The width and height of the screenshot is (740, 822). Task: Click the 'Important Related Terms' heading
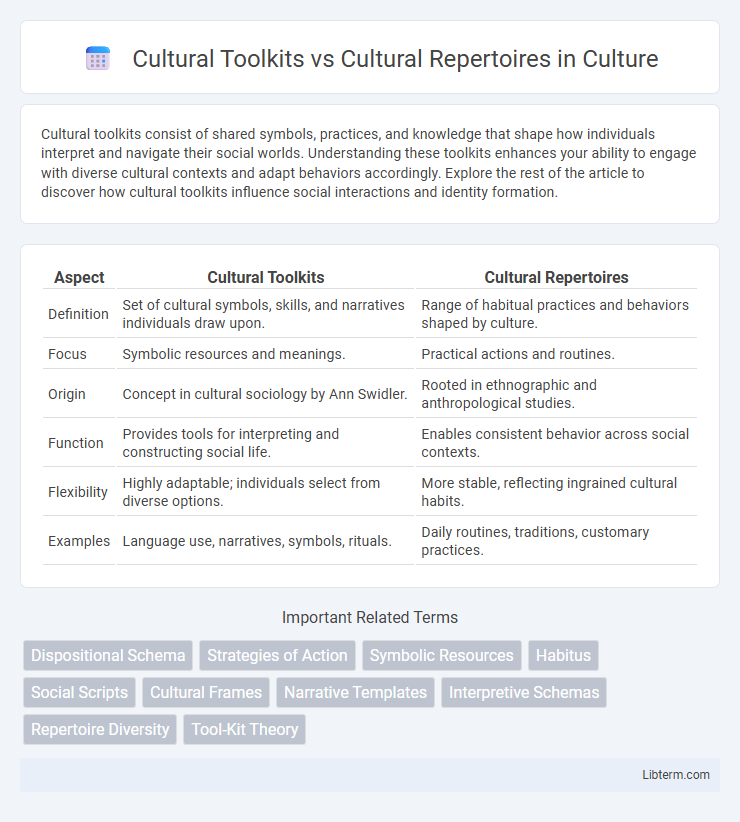click(x=370, y=618)
